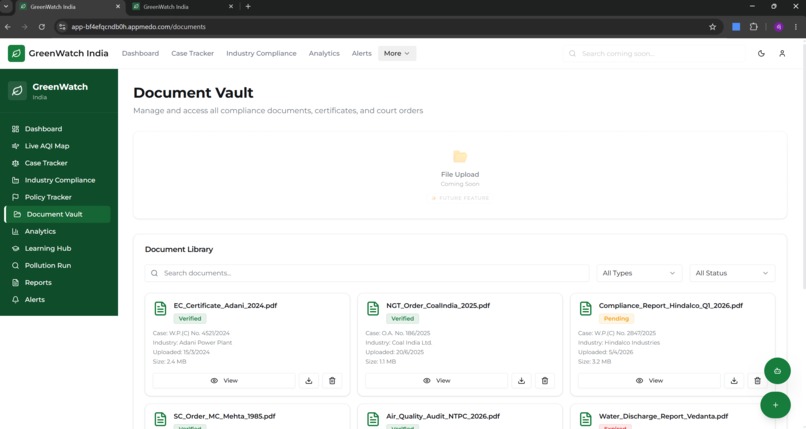View NGT_Order_CoalIndia_2025.pdf
806x429 pixels.
(436, 381)
